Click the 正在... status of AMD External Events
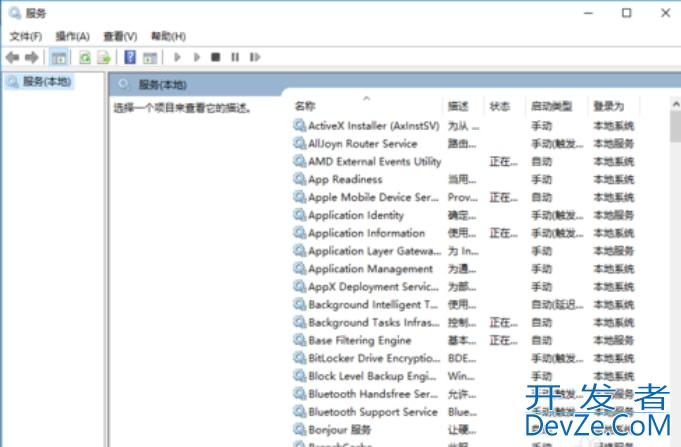 tap(504, 162)
